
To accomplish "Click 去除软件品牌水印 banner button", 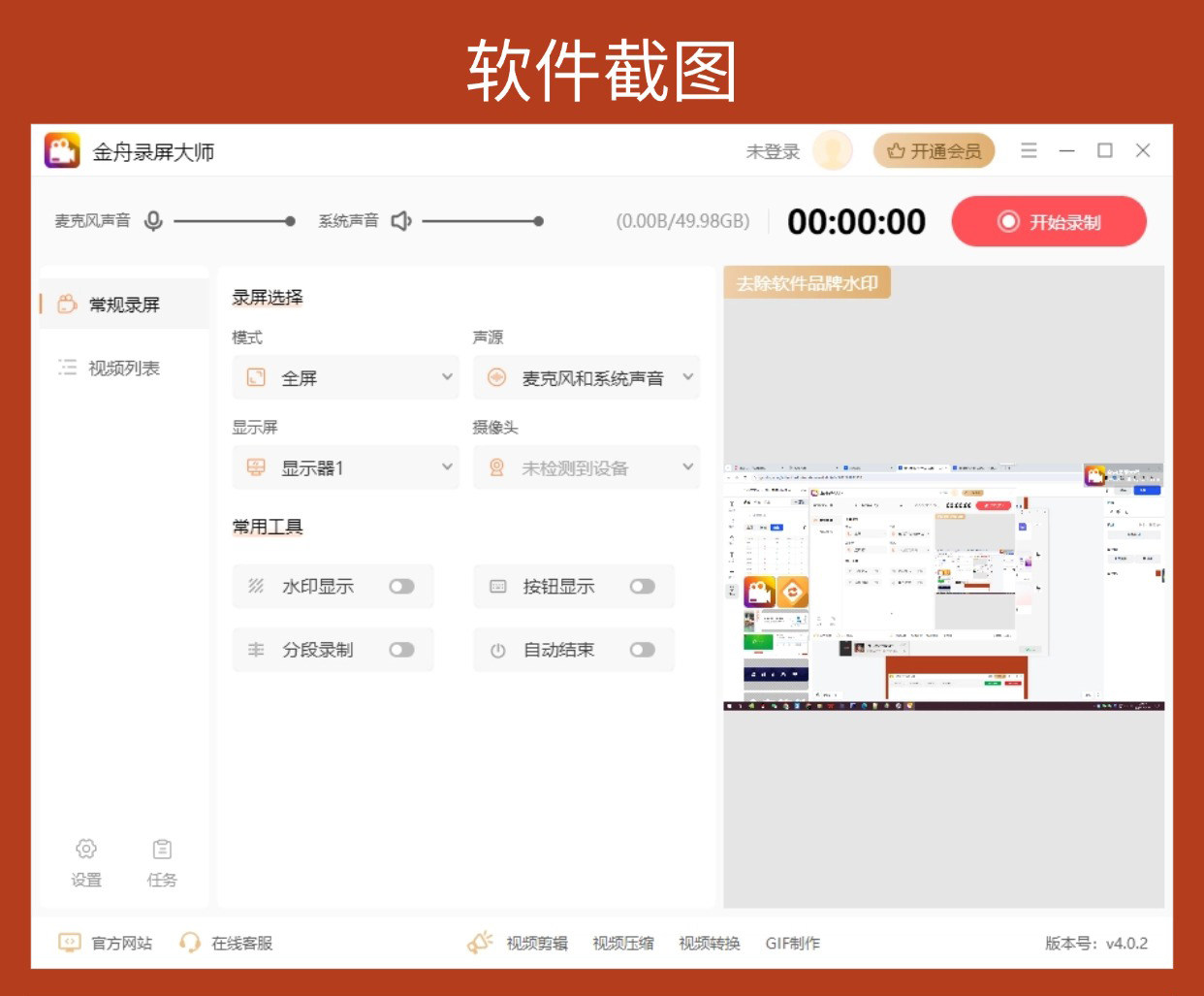I will 807,282.
